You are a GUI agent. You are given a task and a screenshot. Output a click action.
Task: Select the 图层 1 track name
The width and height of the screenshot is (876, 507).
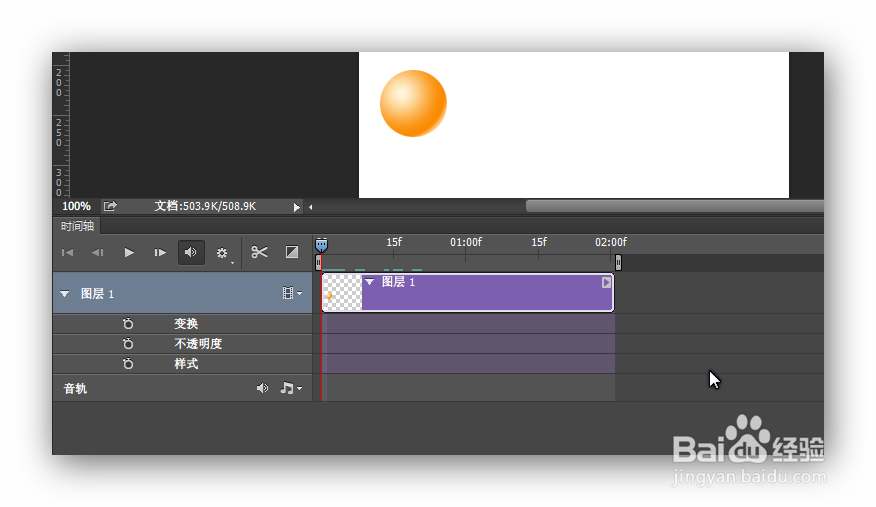(x=97, y=294)
